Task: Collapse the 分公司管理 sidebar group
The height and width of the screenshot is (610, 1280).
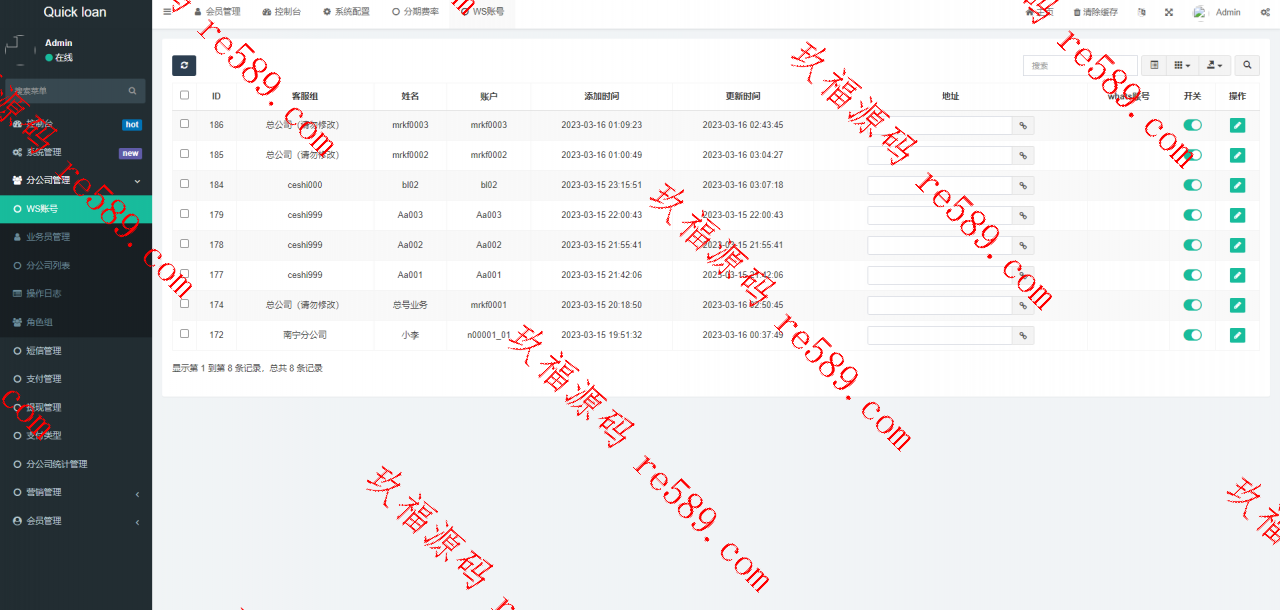Action: pos(76,180)
